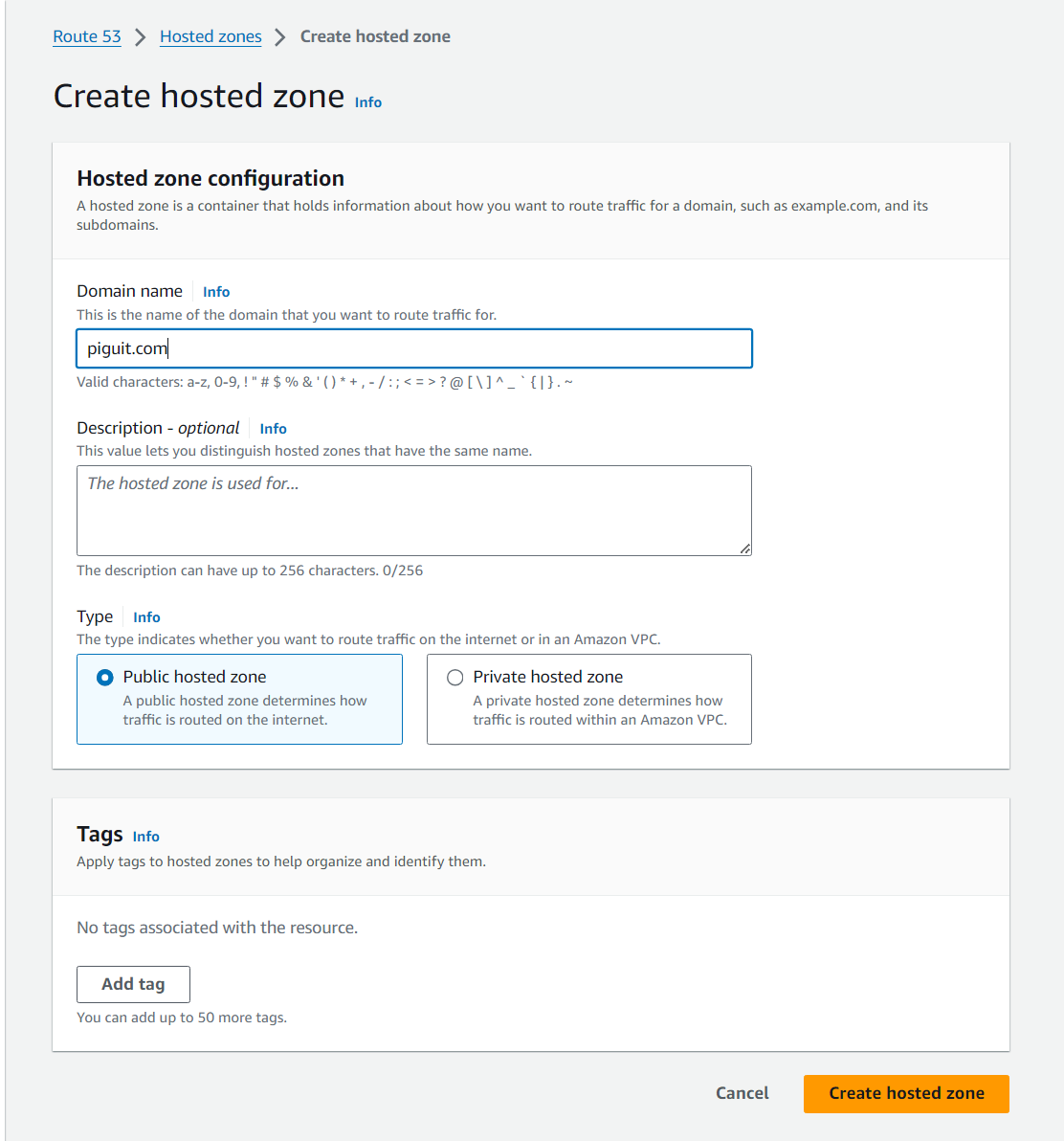Open Info link beside Description optional

(273, 429)
